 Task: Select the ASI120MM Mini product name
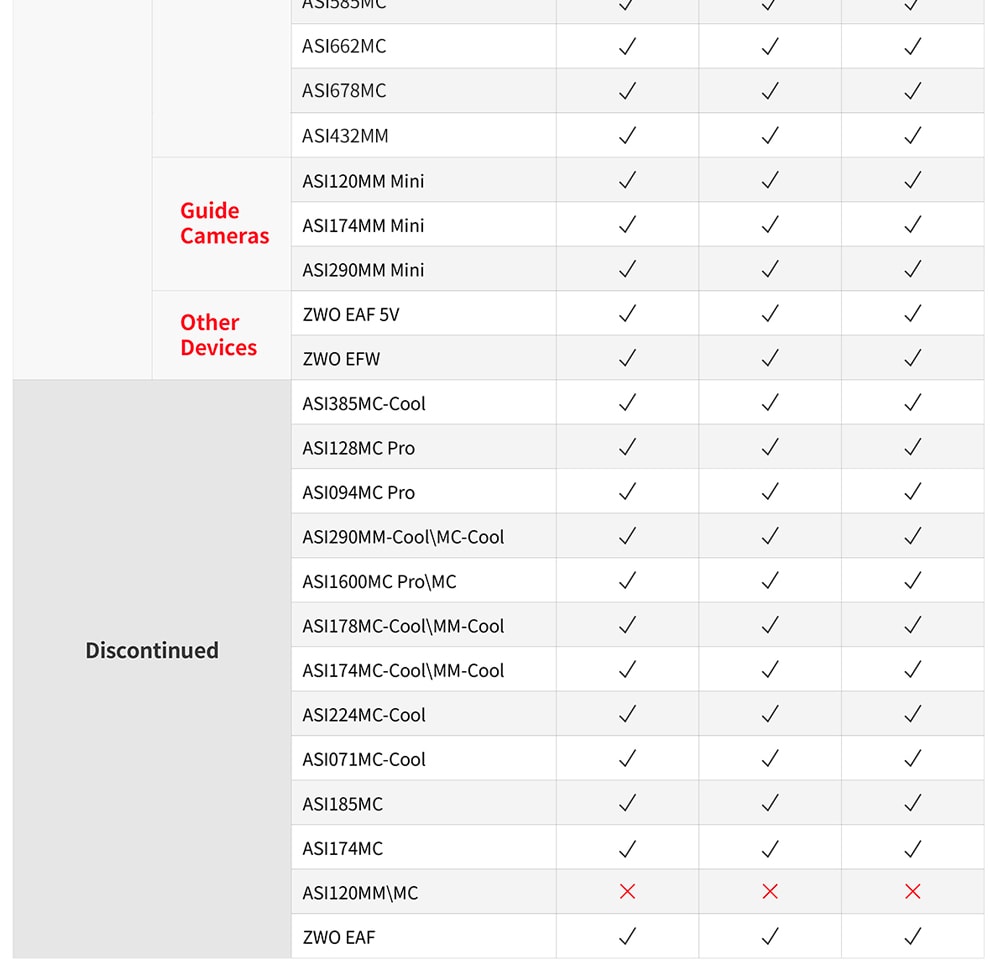pyautogui.click(x=363, y=181)
